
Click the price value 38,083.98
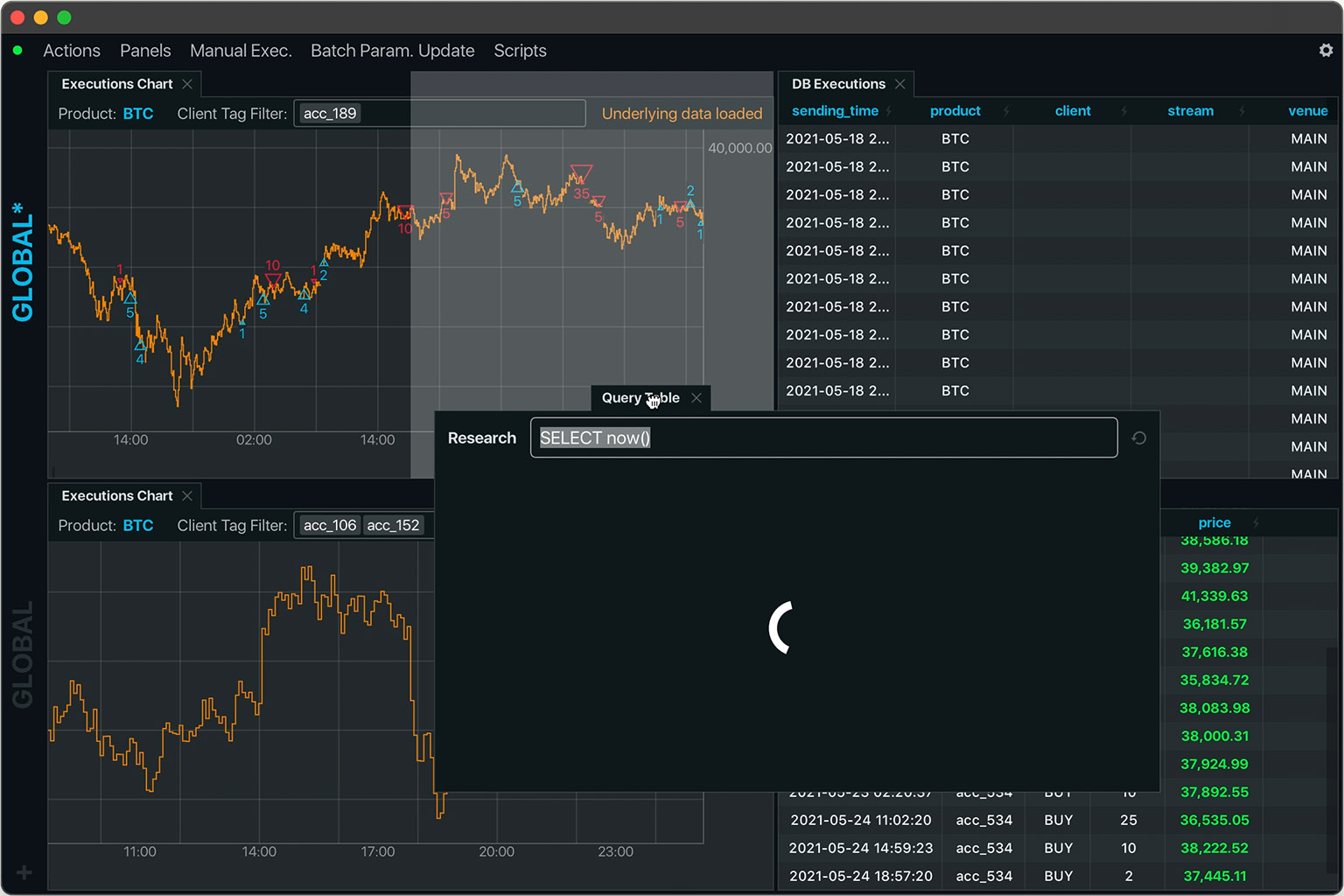(1214, 708)
